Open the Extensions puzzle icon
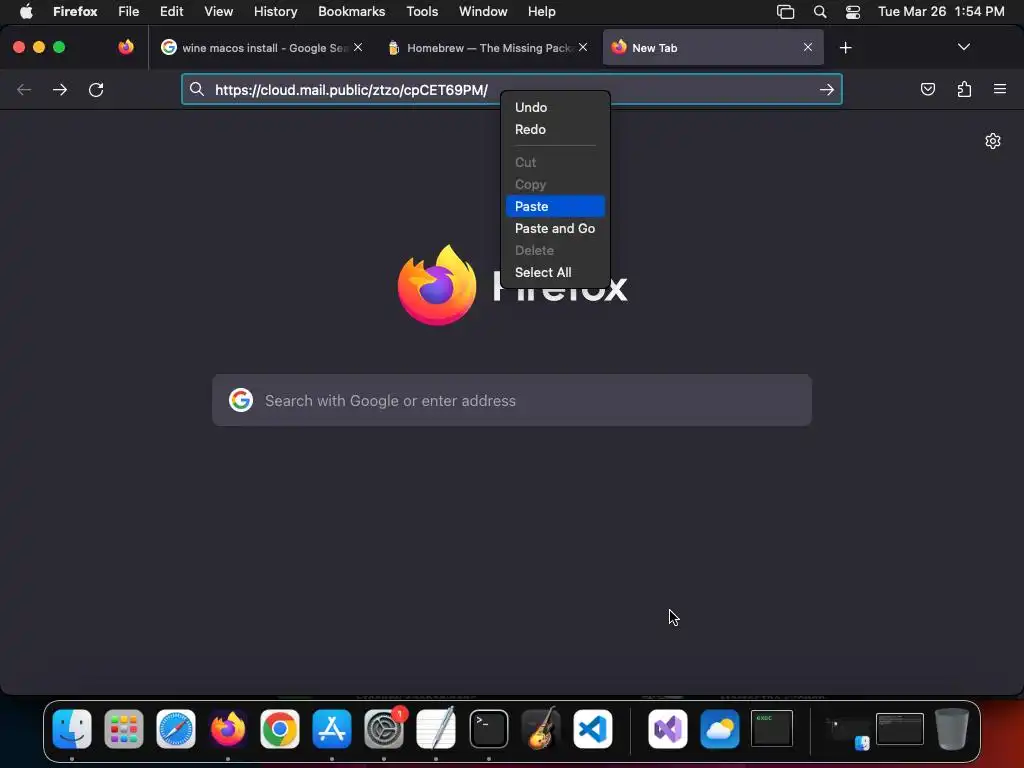The height and width of the screenshot is (768, 1024). [964, 89]
